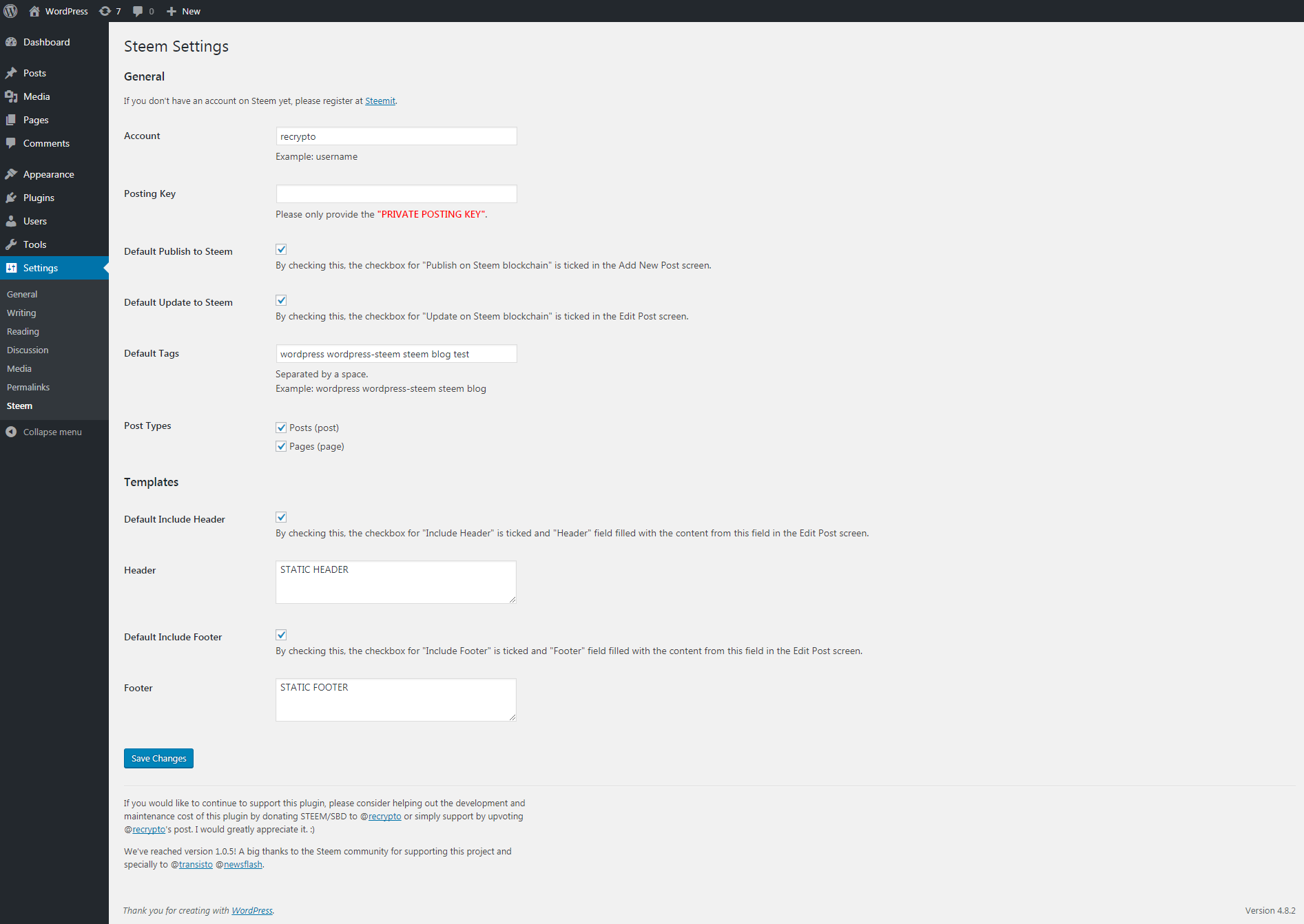
Task: Click the Version 4.8.2 text
Action: [x=1270, y=910]
